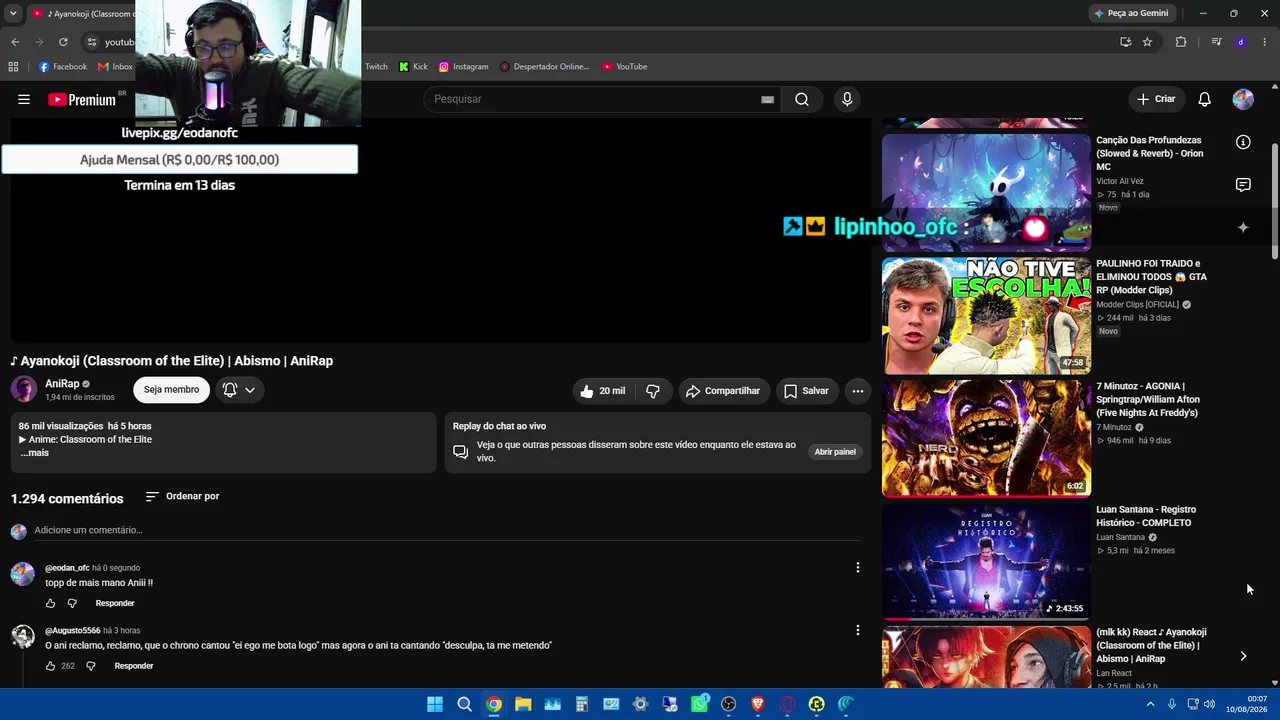Open the YouTube guide hamburger menu

pyautogui.click(x=24, y=99)
